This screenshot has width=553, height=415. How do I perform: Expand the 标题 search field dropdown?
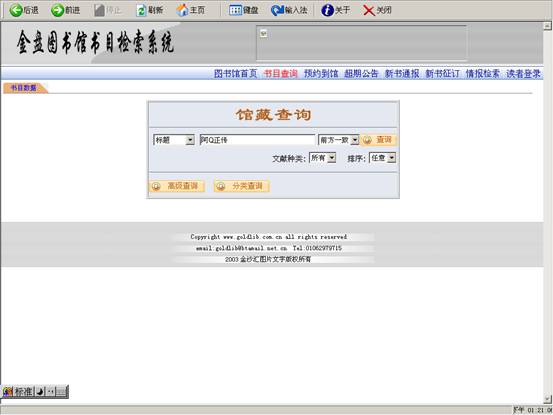coord(190,140)
